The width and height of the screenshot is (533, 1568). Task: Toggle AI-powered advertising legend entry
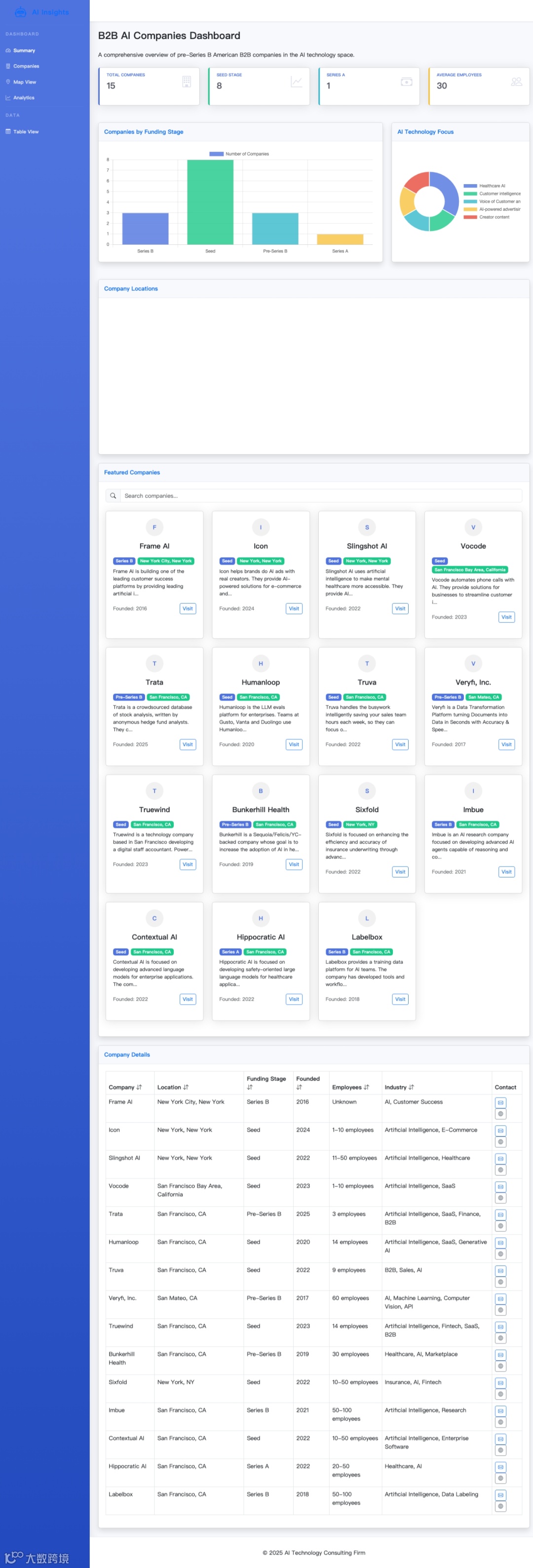492,209
